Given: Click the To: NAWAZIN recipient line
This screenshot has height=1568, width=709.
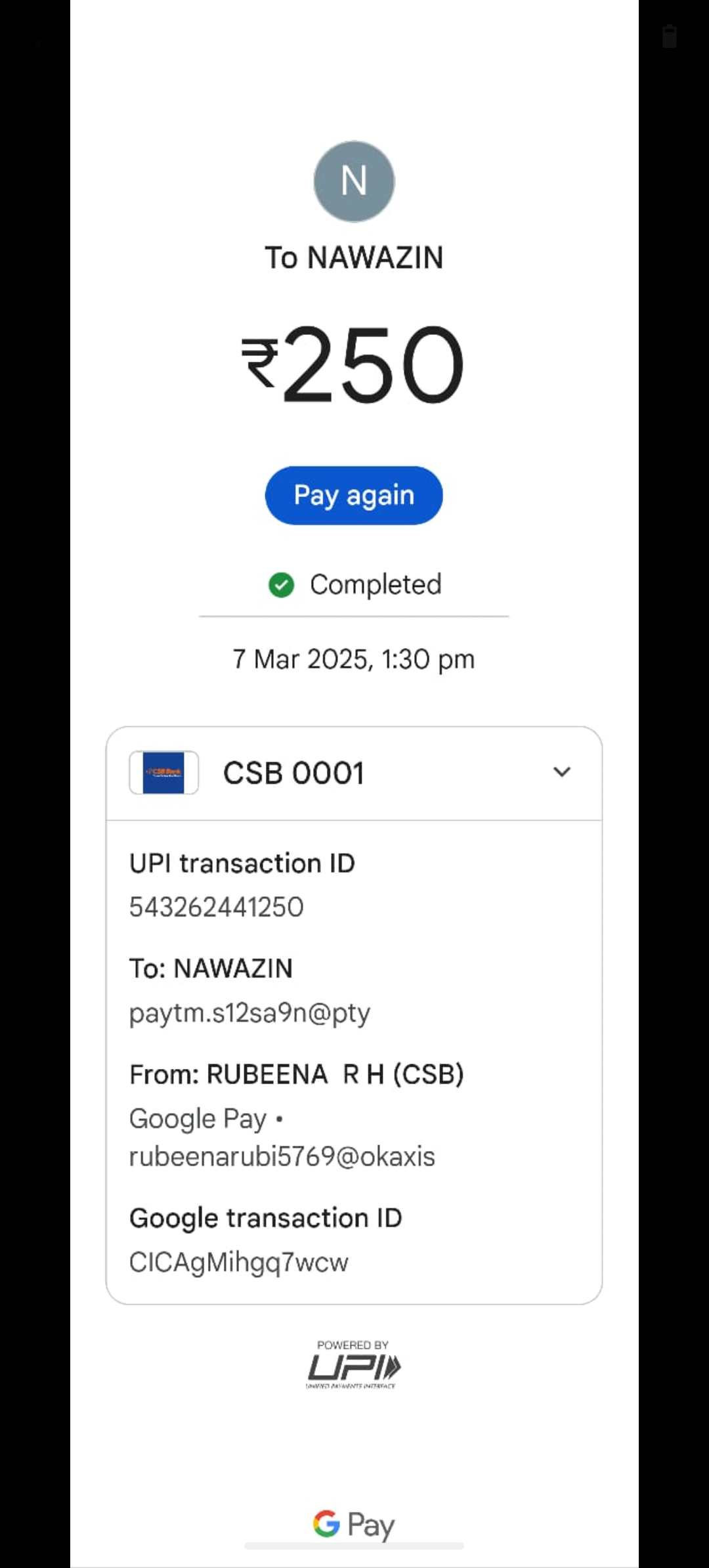Looking at the screenshot, I should click(x=211, y=969).
